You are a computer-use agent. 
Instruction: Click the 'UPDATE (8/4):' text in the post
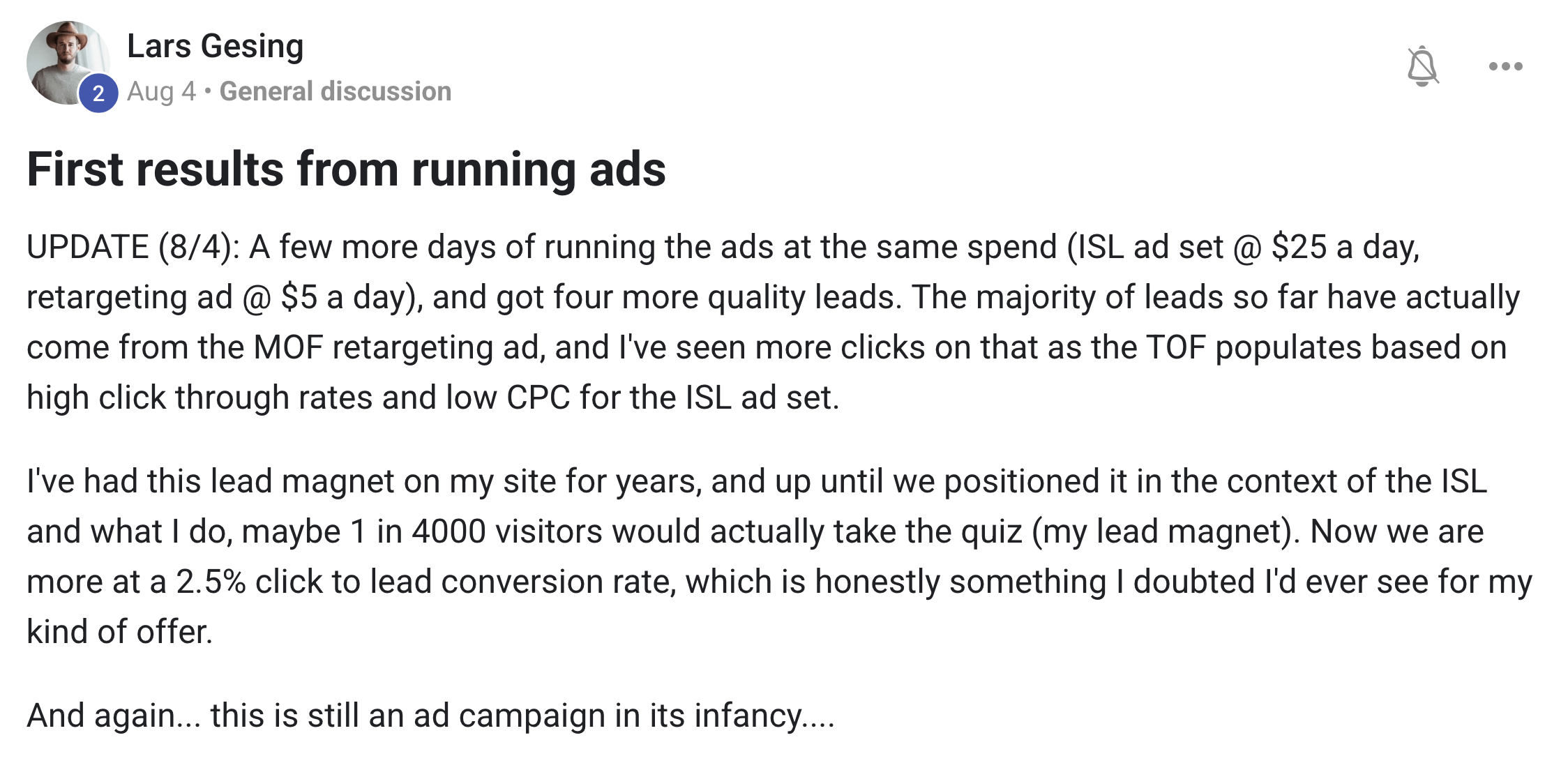tap(133, 247)
